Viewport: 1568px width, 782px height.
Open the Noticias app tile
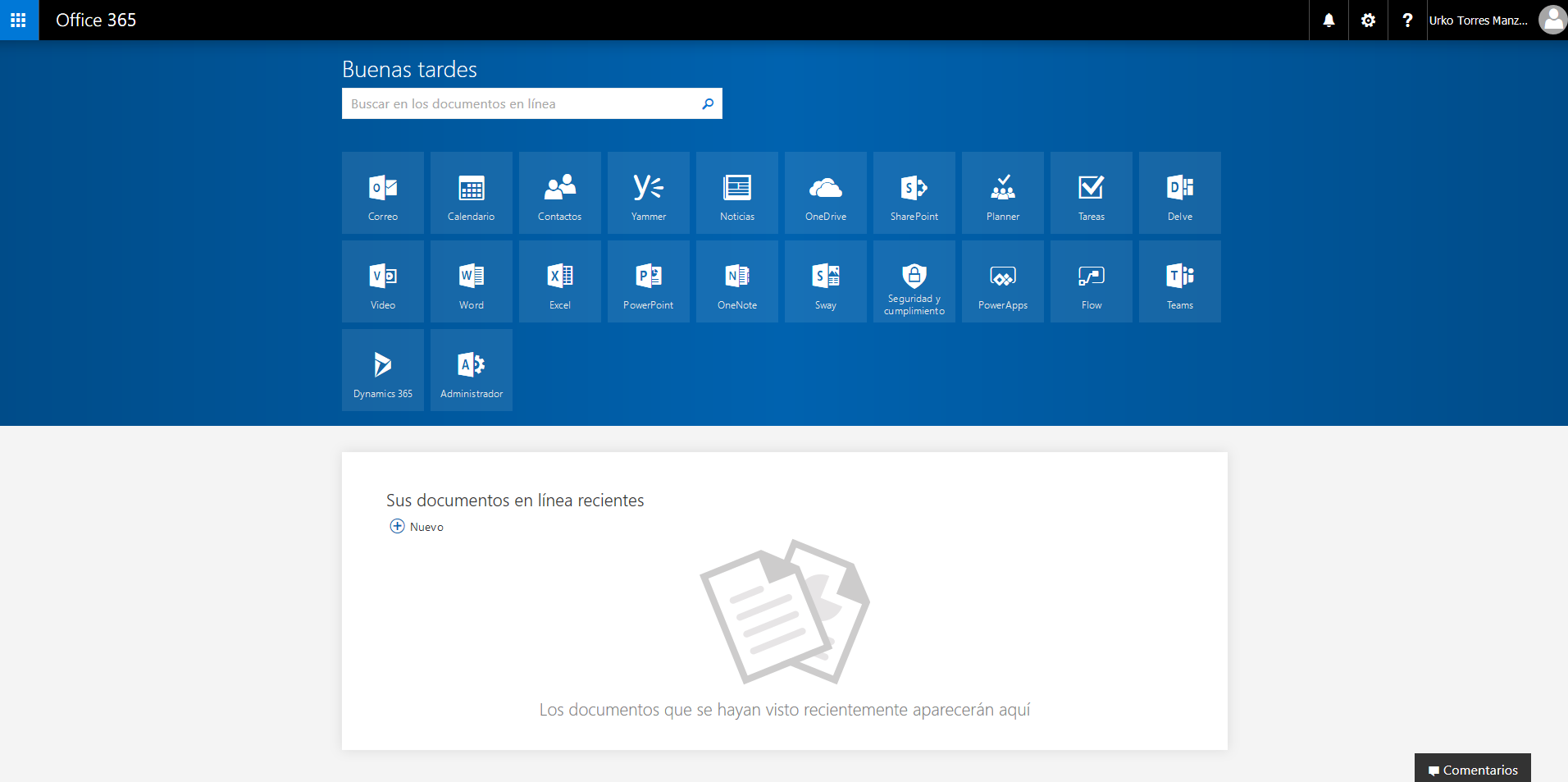(737, 193)
